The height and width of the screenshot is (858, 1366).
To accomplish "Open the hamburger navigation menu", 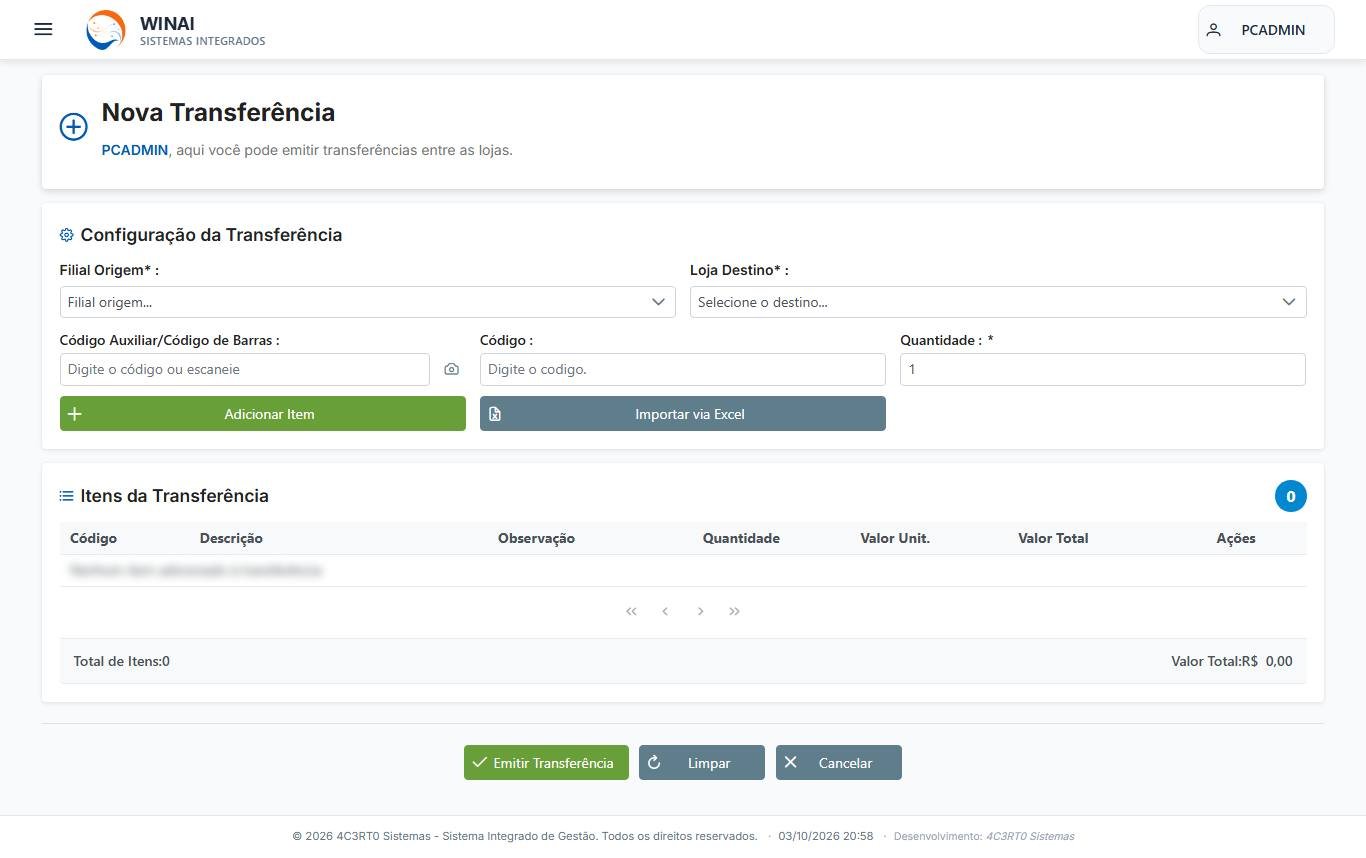I will click(x=43, y=29).
